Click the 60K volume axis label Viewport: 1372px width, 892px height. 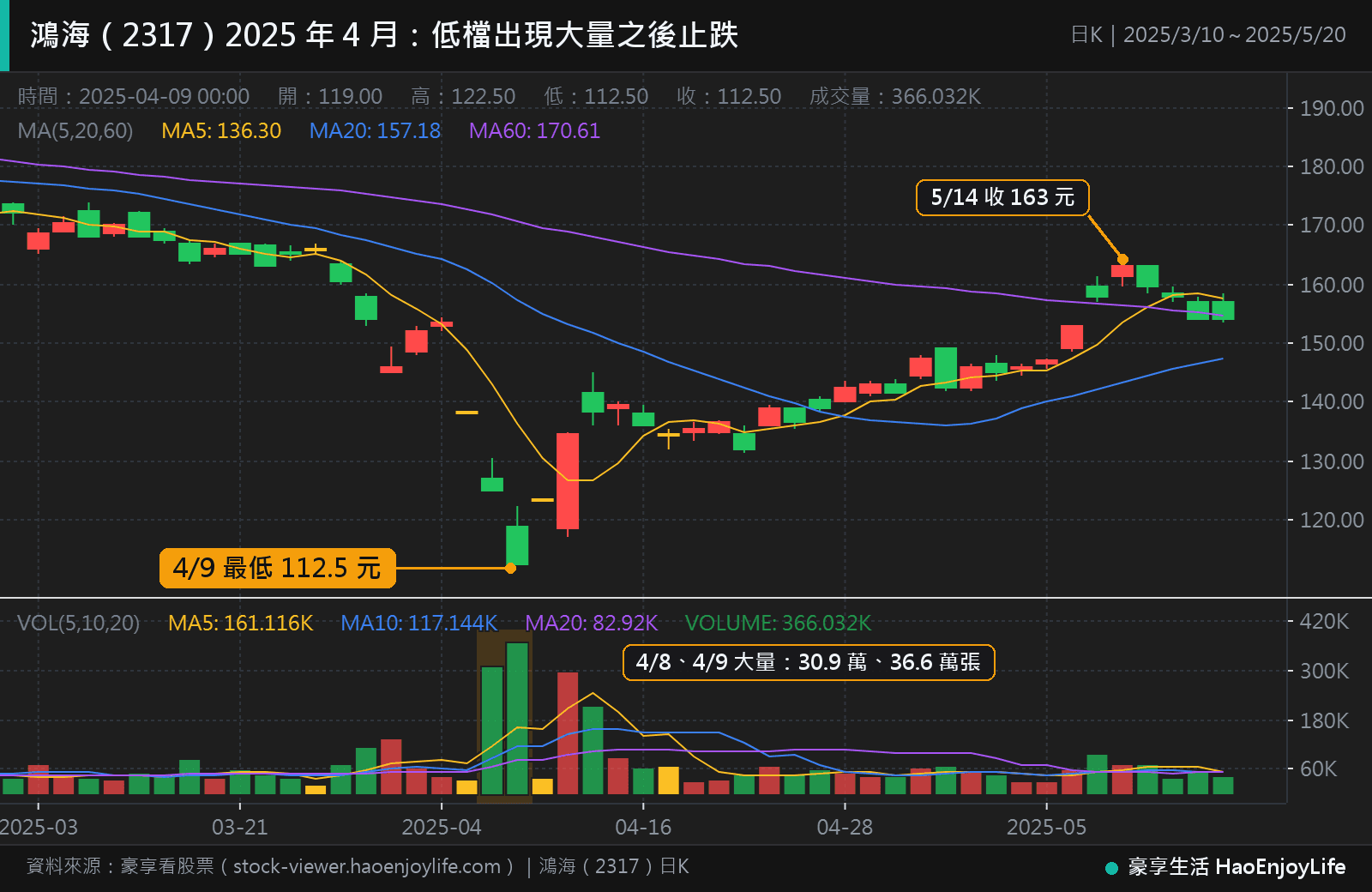pos(1318,768)
